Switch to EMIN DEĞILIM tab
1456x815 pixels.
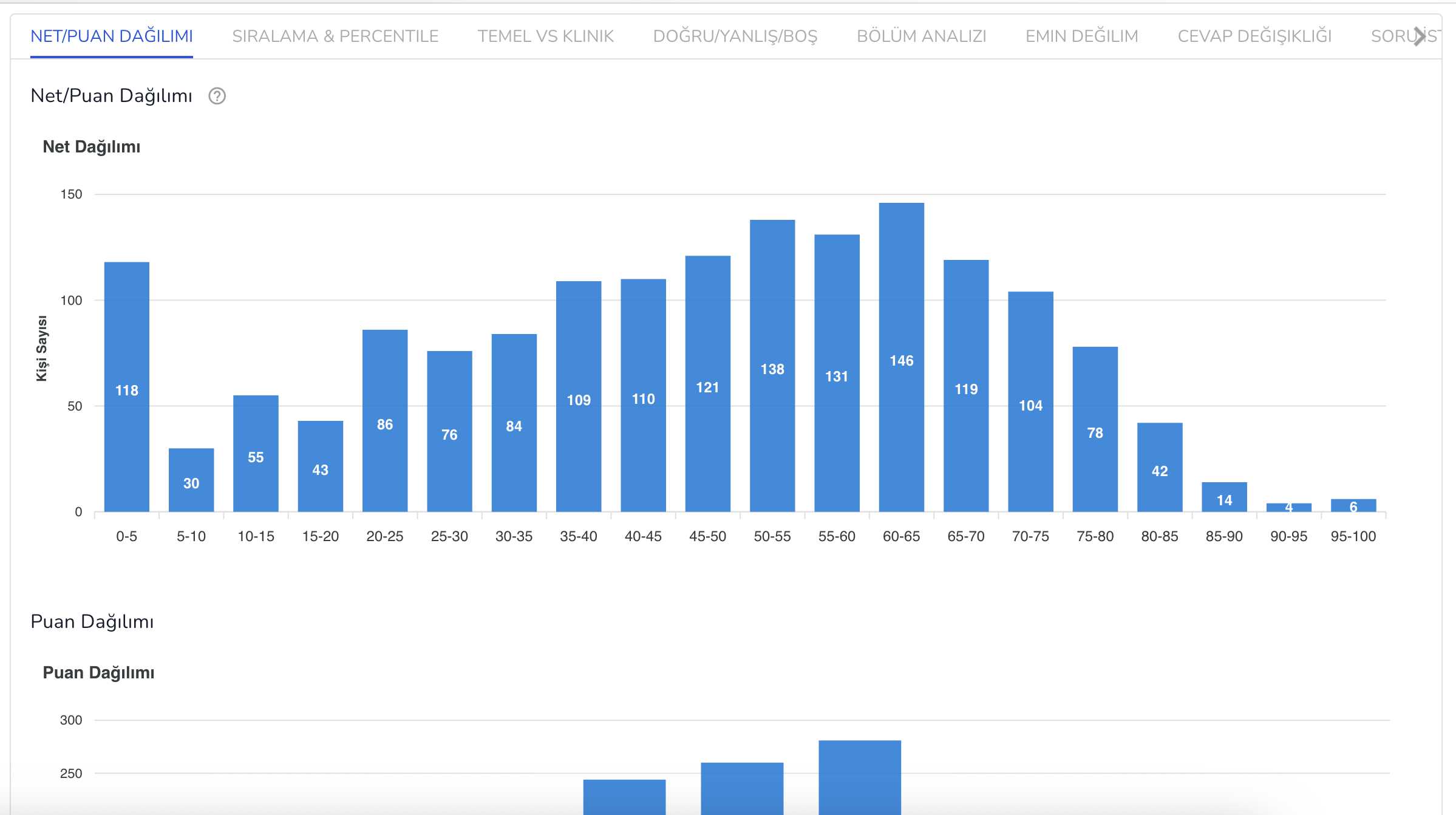click(1081, 36)
